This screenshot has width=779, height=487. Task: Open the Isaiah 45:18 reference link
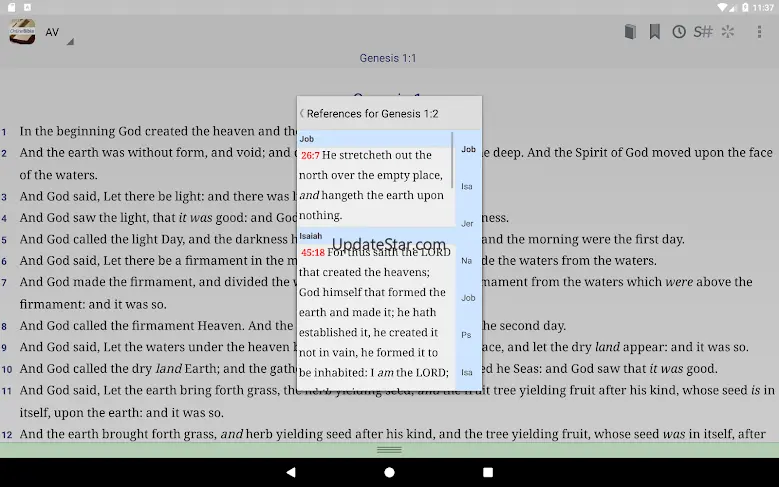312,253
